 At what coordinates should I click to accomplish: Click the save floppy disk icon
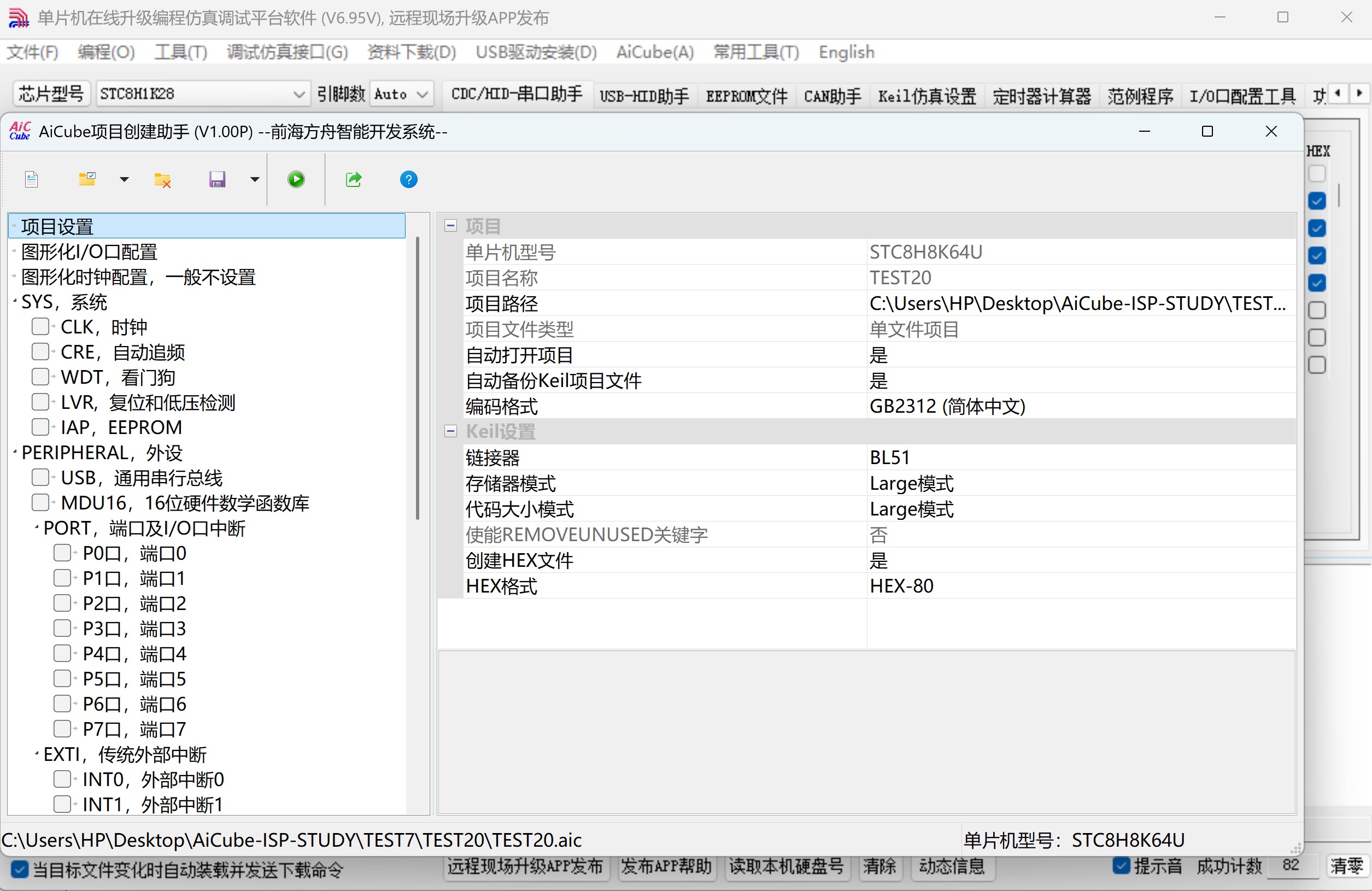pos(218,180)
